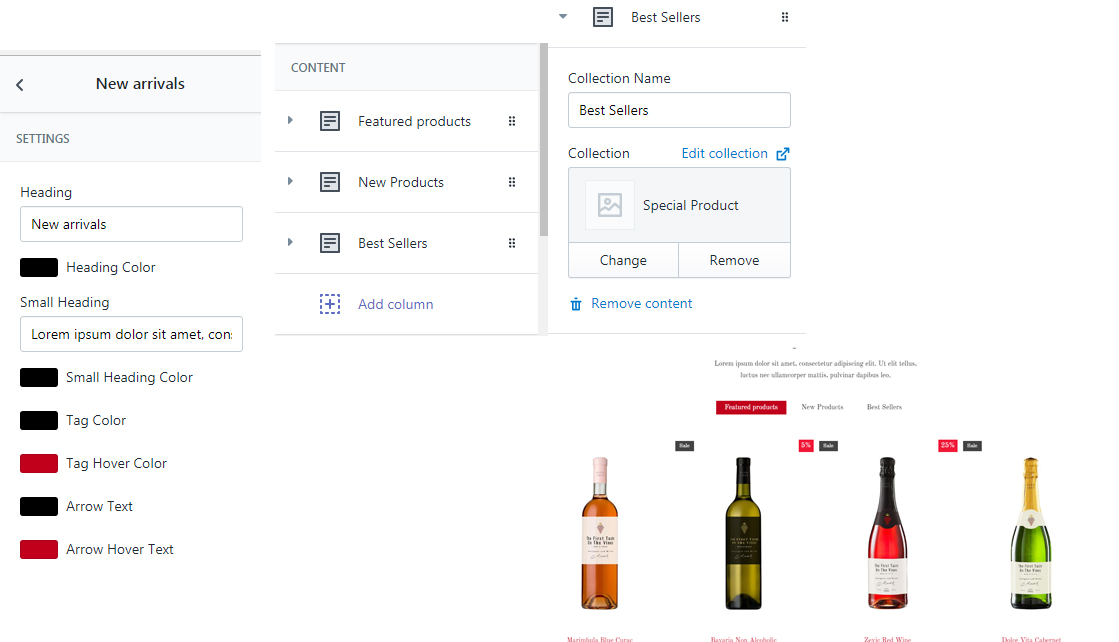This screenshot has height=642, width=1119.
Task: Open the Tag Hover Color red swatch
Action: point(39,464)
